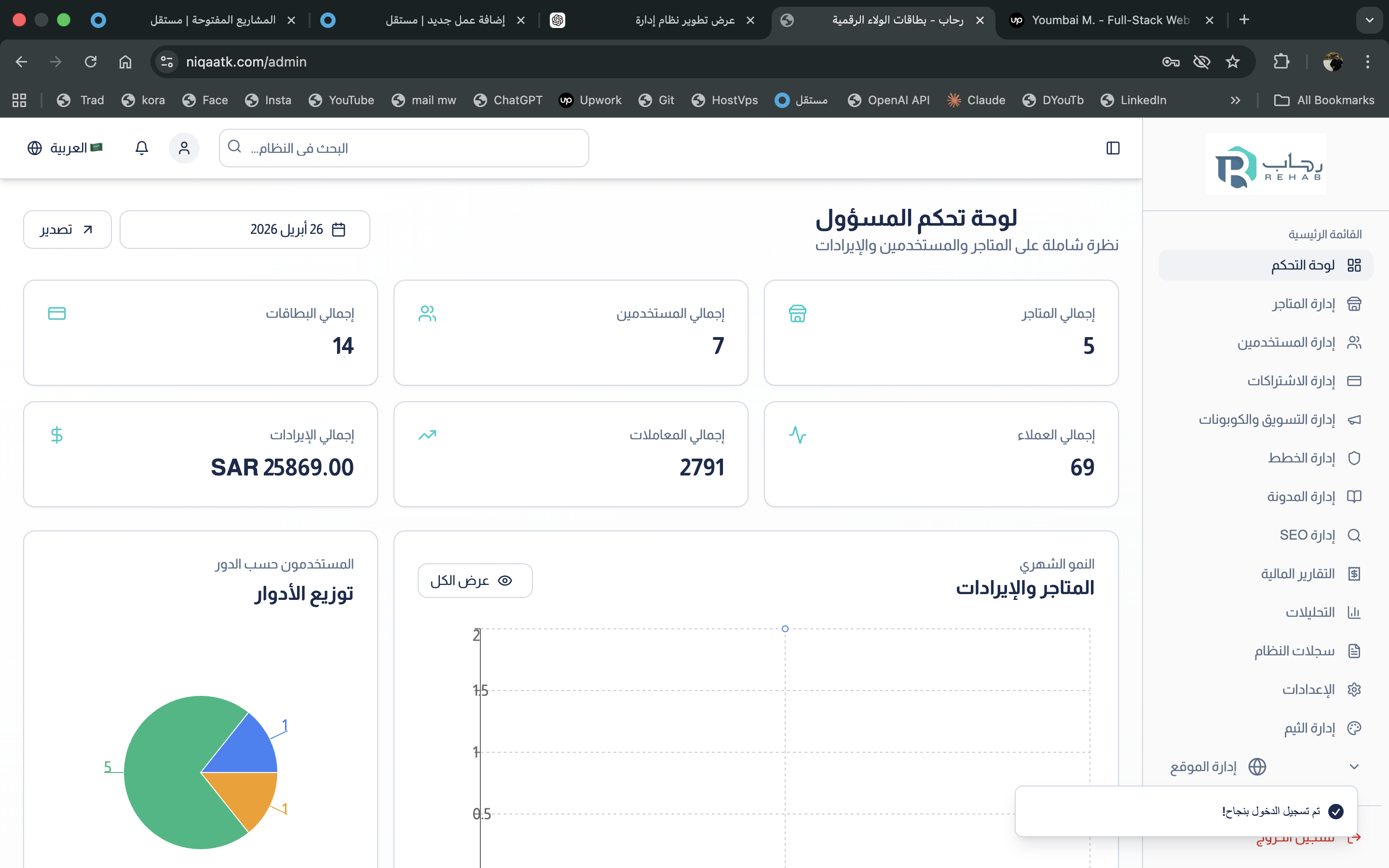Click the site information icon in address bar
The width and height of the screenshot is (1389, 868).
pyautogui.click(x=166, y=61)
